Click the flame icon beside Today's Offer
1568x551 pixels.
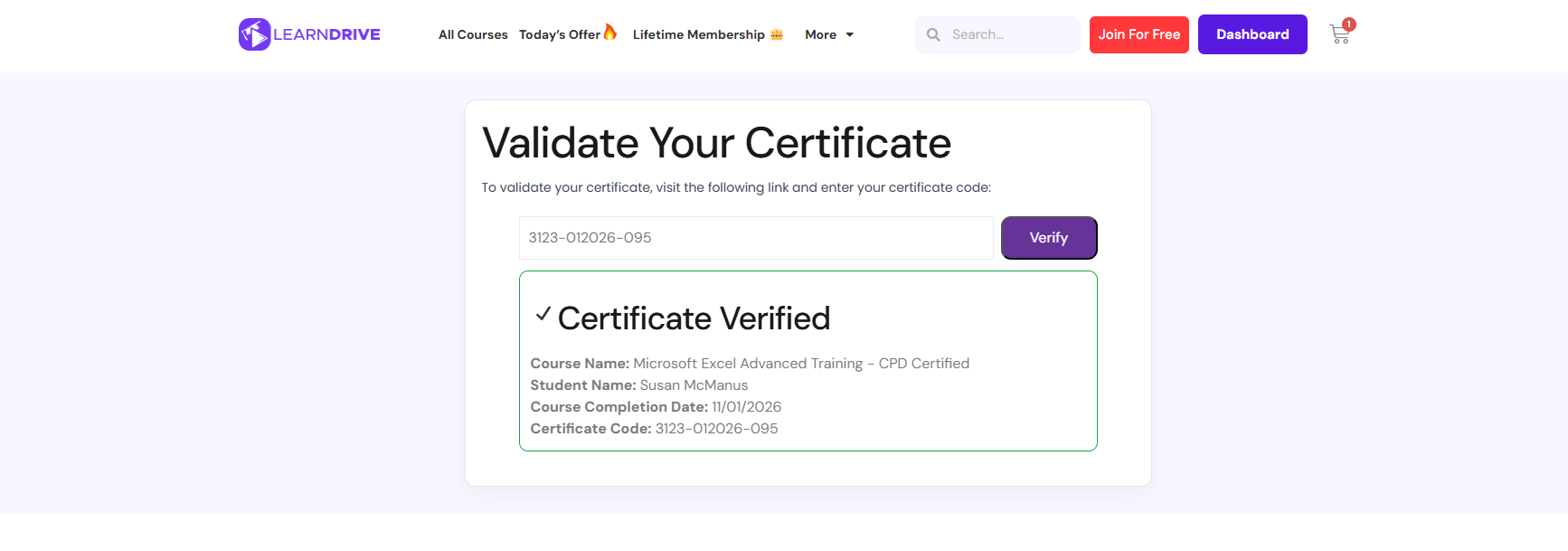click(x=610, y=33)
